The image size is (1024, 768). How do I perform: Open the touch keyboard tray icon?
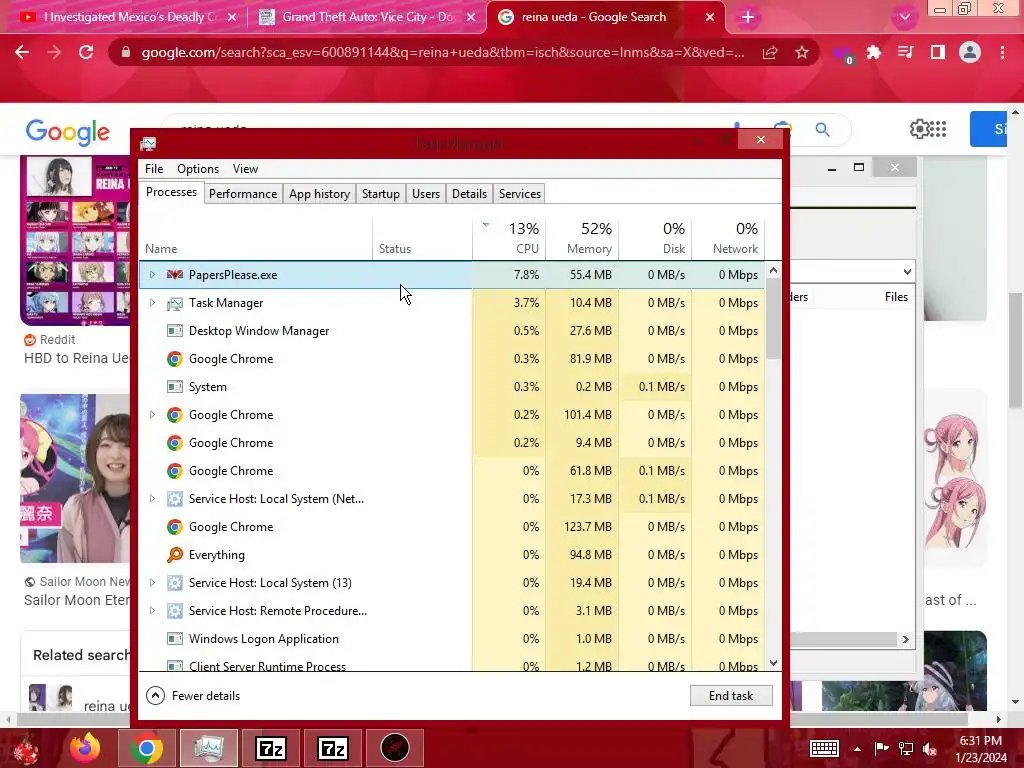824,748
